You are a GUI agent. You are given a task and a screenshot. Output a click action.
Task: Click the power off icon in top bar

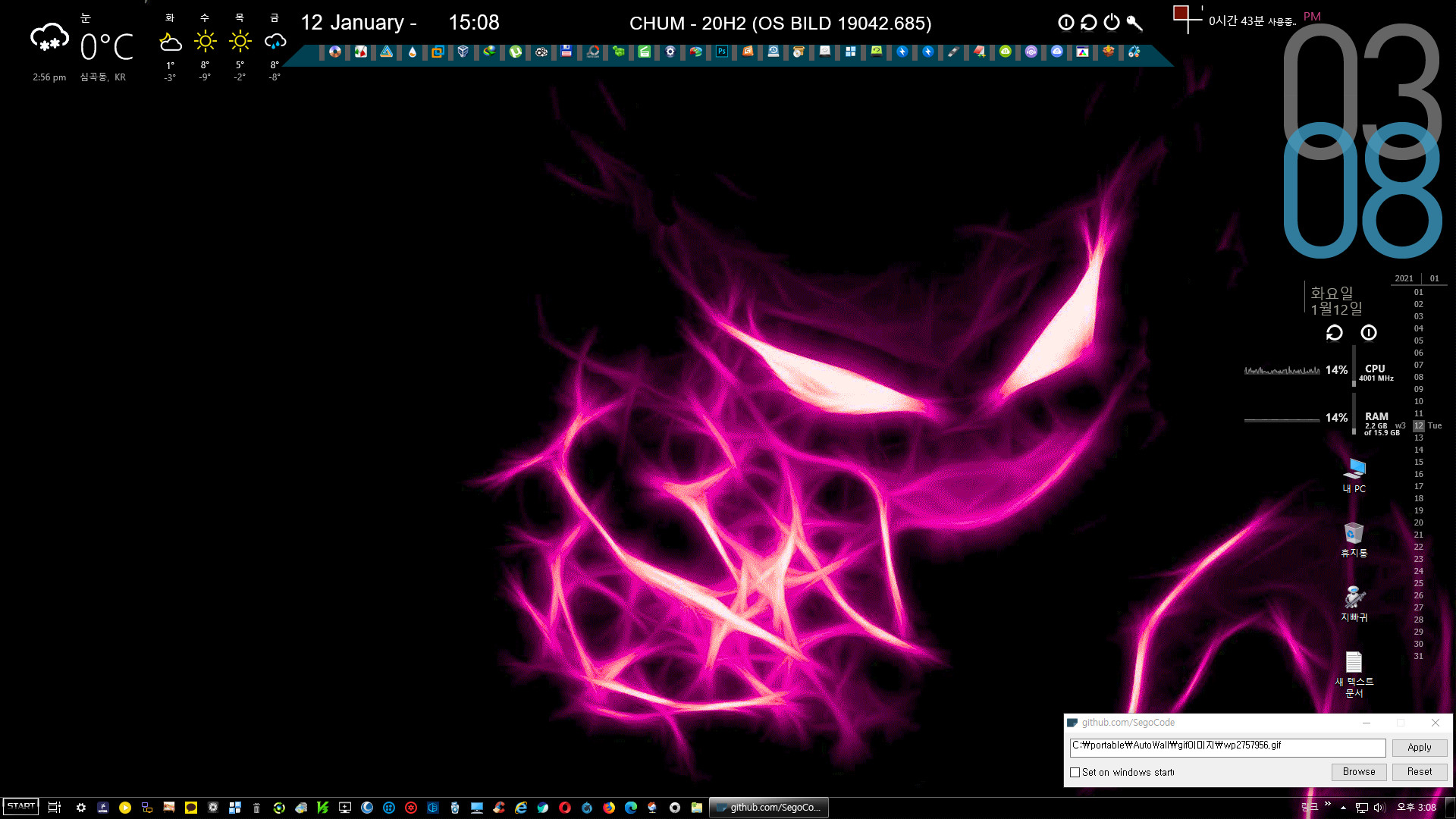tap(1112, 23)
